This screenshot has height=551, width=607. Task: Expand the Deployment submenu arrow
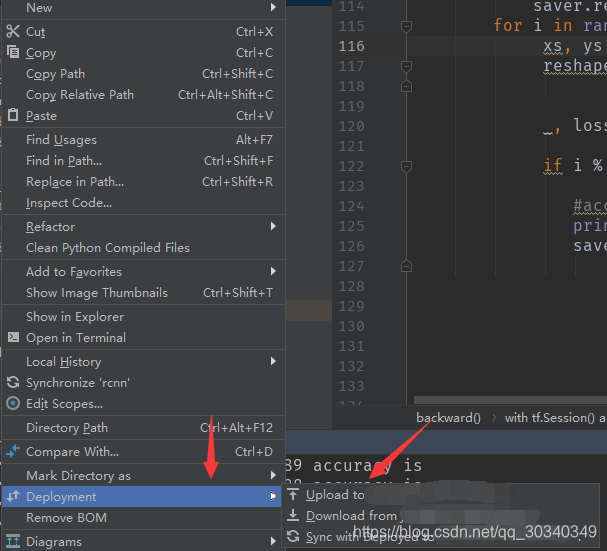click(x=273, y=496)
